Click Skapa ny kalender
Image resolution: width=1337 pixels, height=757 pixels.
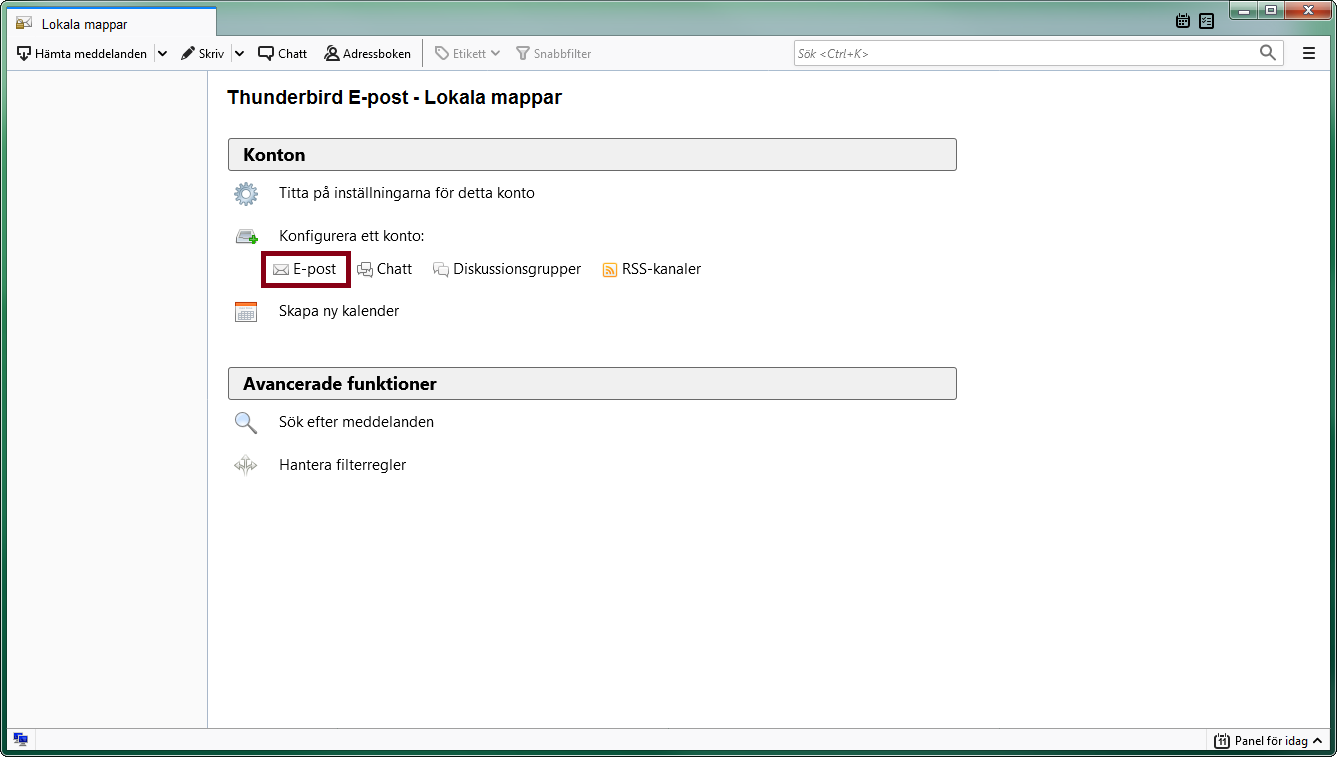pos(339,311)
